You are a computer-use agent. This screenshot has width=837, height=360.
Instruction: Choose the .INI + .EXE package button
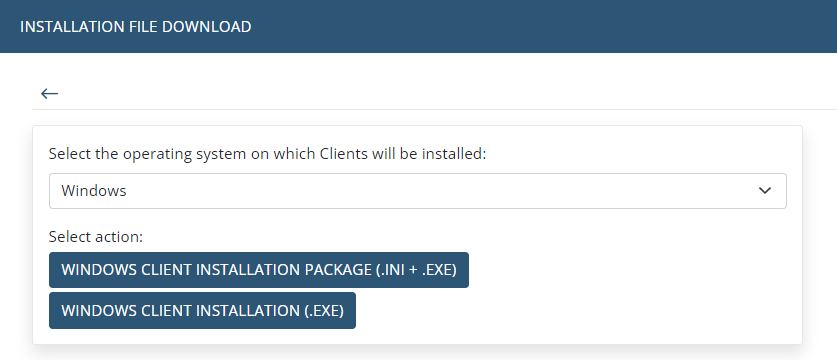click(259, 270)
